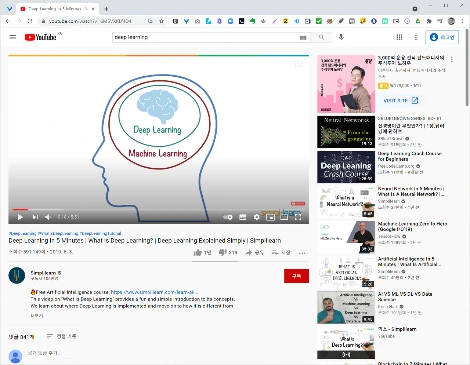Click the green checkmark extension icon

(x=319, y=21)
